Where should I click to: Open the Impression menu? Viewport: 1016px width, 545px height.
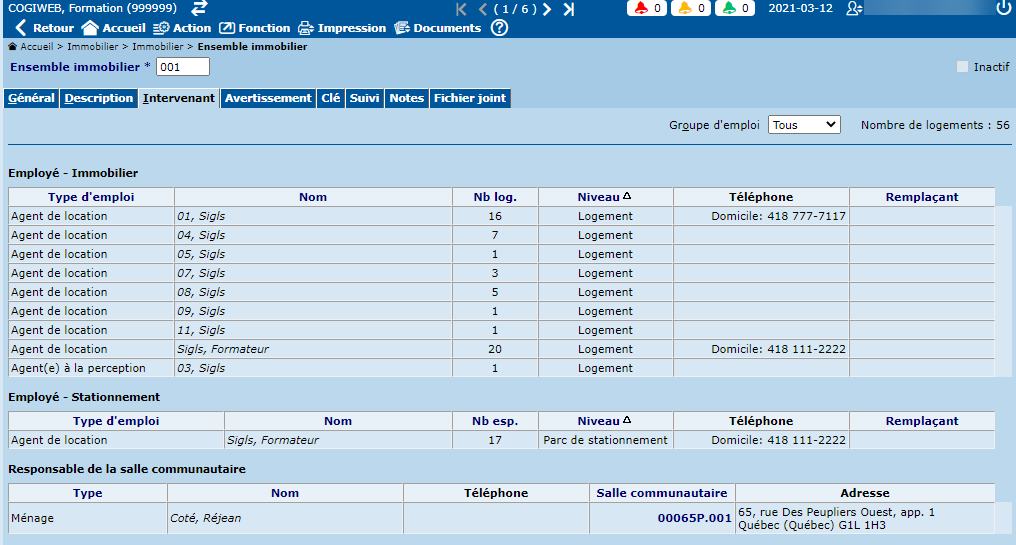342,28
